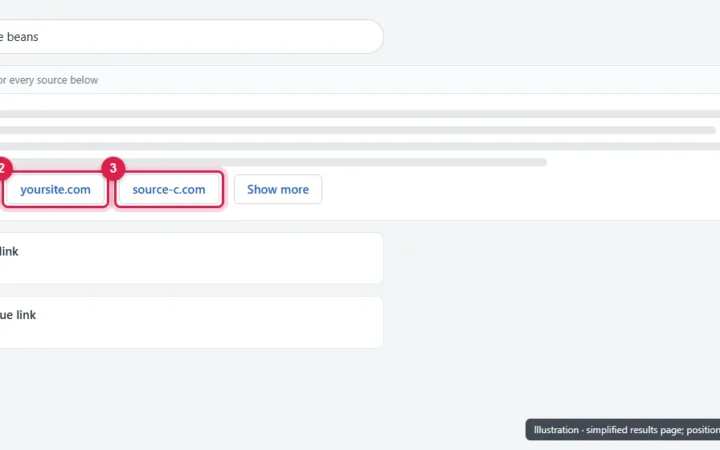Click the Illustration caption tooltip at bottom
This screenshot has width=720, height=450.
[x=623, y=430]
